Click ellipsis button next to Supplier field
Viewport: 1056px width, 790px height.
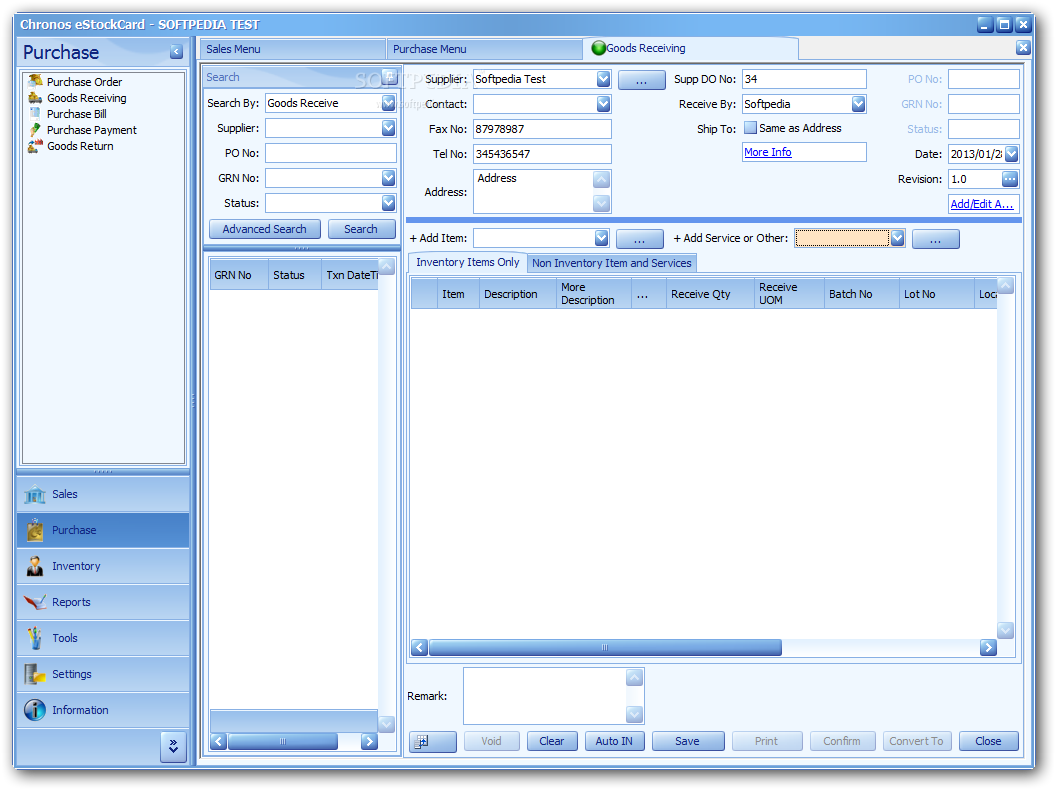point(641,79)
